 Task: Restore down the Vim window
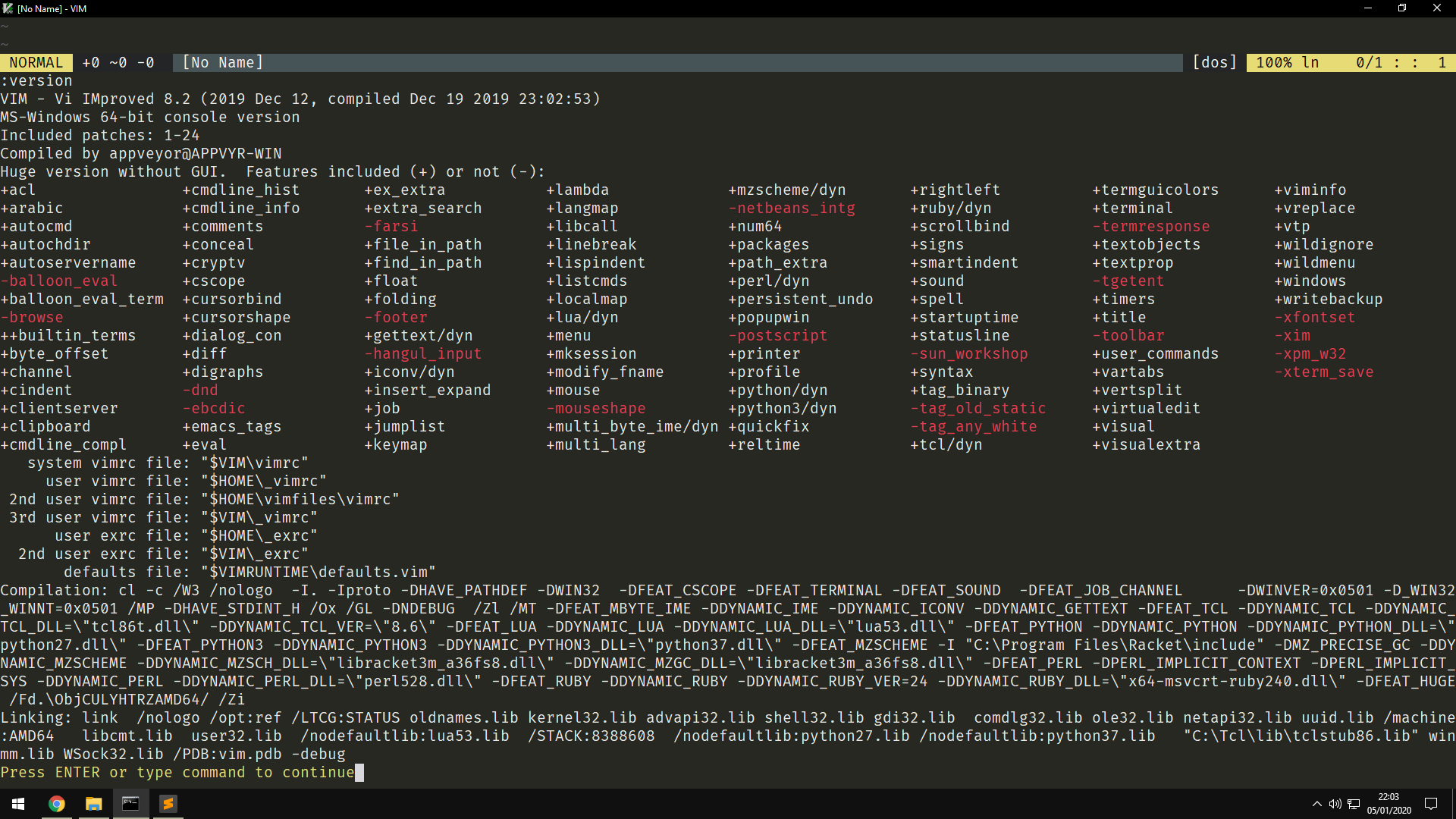1402,8
